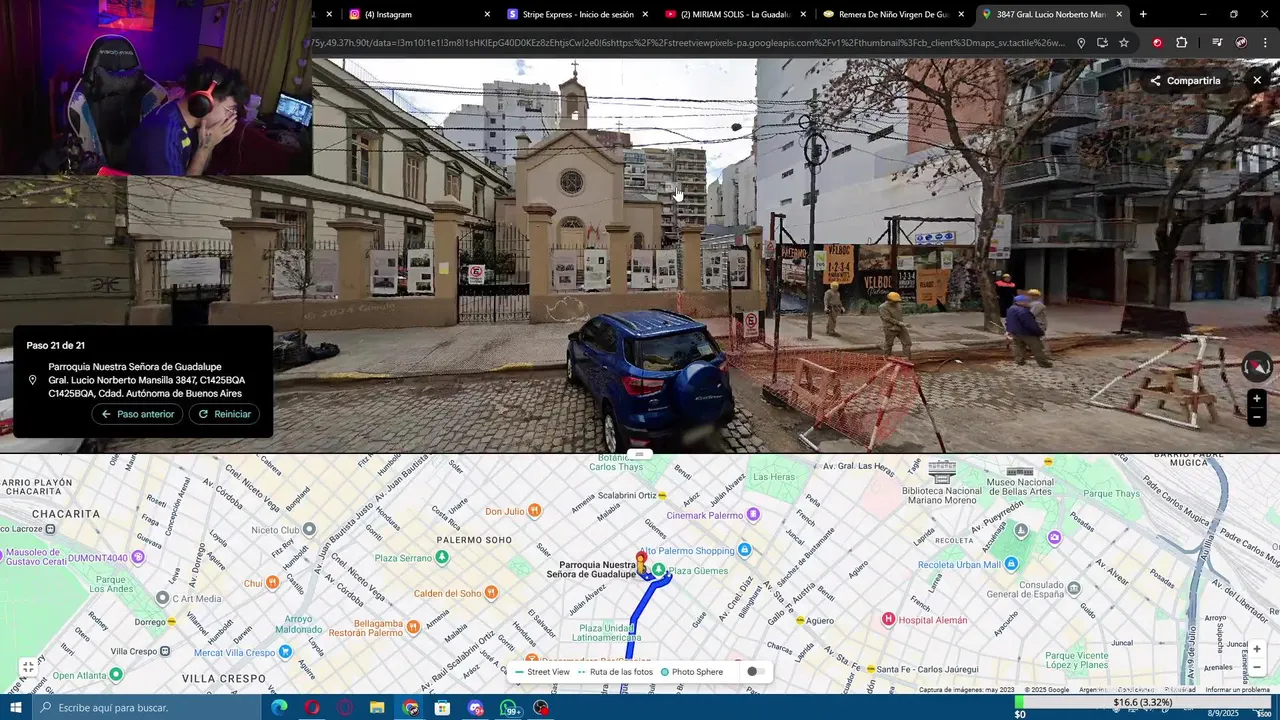The height and width of the screenshot is (720, 1280).
Task: Click the Chui restaurant map pin
Action: (x=272, y=582)
